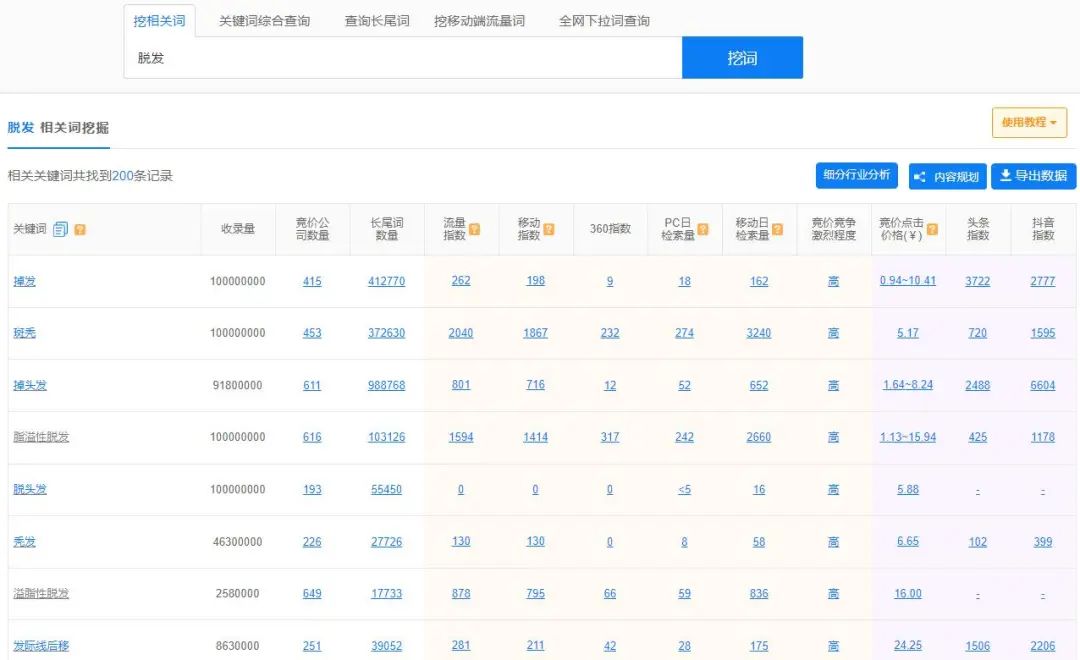Click Toutiao index 3722 for 掉发
Image resolution: width=1080 pixels, height=660 pixels.
pyautogui.click(x=977, y=281)
